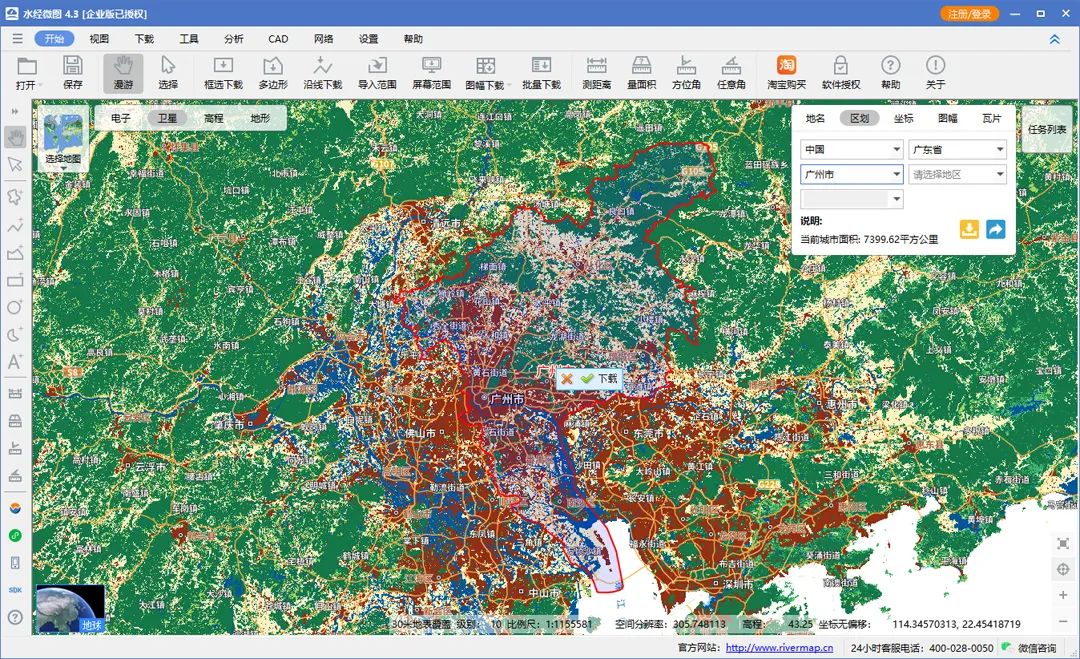The image size is (1080, 659).
Task: Open the 设置 menu
Action: coord(368,39)
